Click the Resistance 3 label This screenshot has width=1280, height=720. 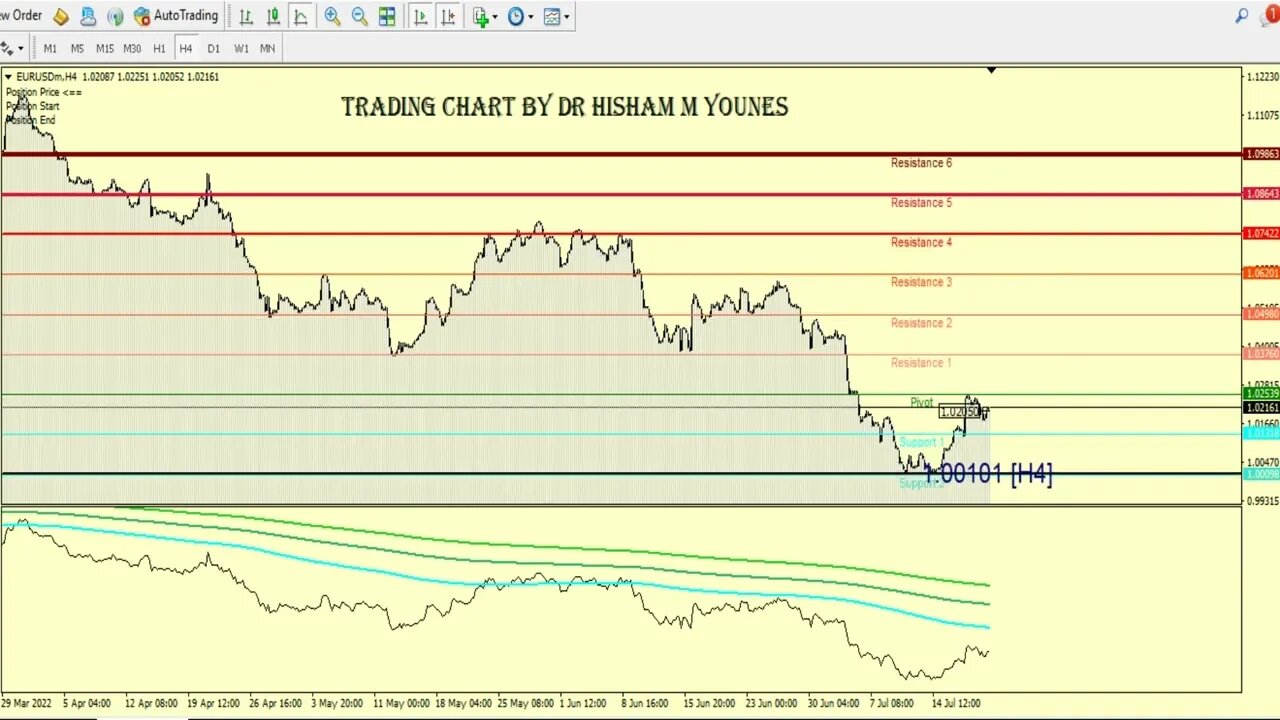(921, 282)
